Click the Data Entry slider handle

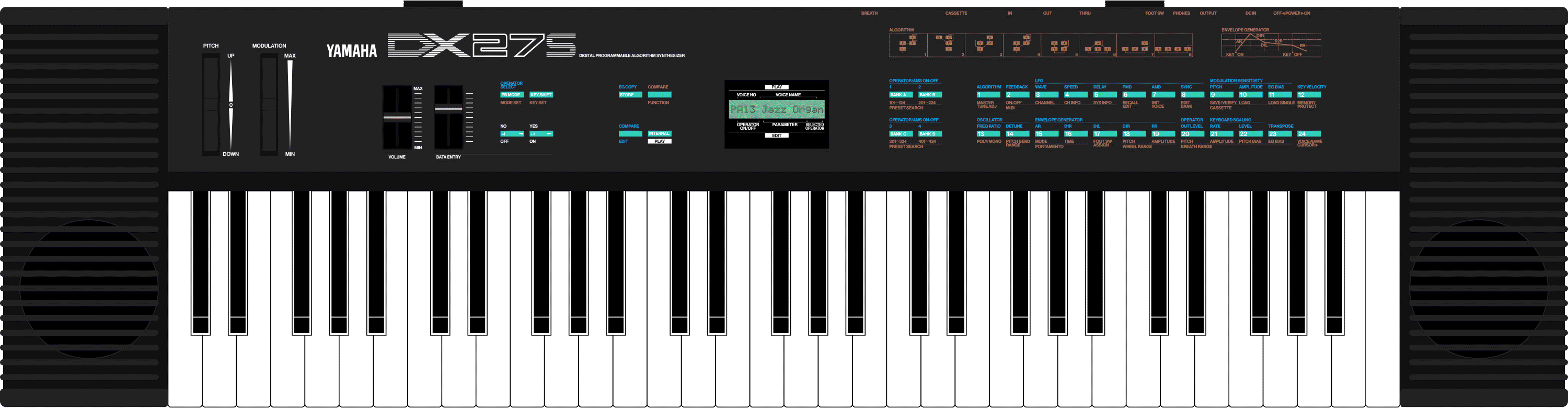tap(448, 109)
